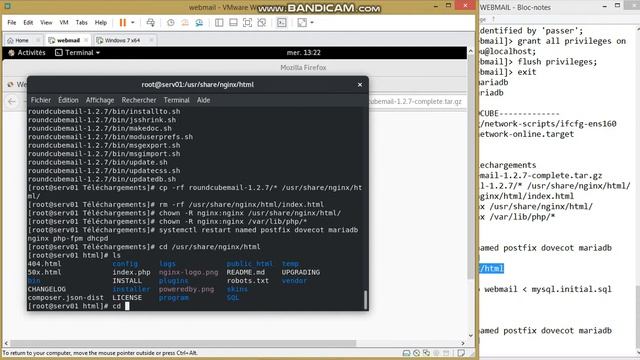Close the Home tab
640x360 pixels.
[38, 40]
